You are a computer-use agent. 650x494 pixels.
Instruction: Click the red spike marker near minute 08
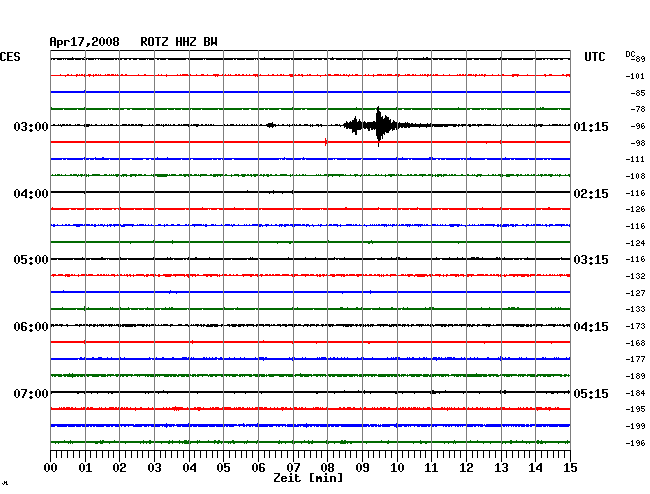click(326, 142)
